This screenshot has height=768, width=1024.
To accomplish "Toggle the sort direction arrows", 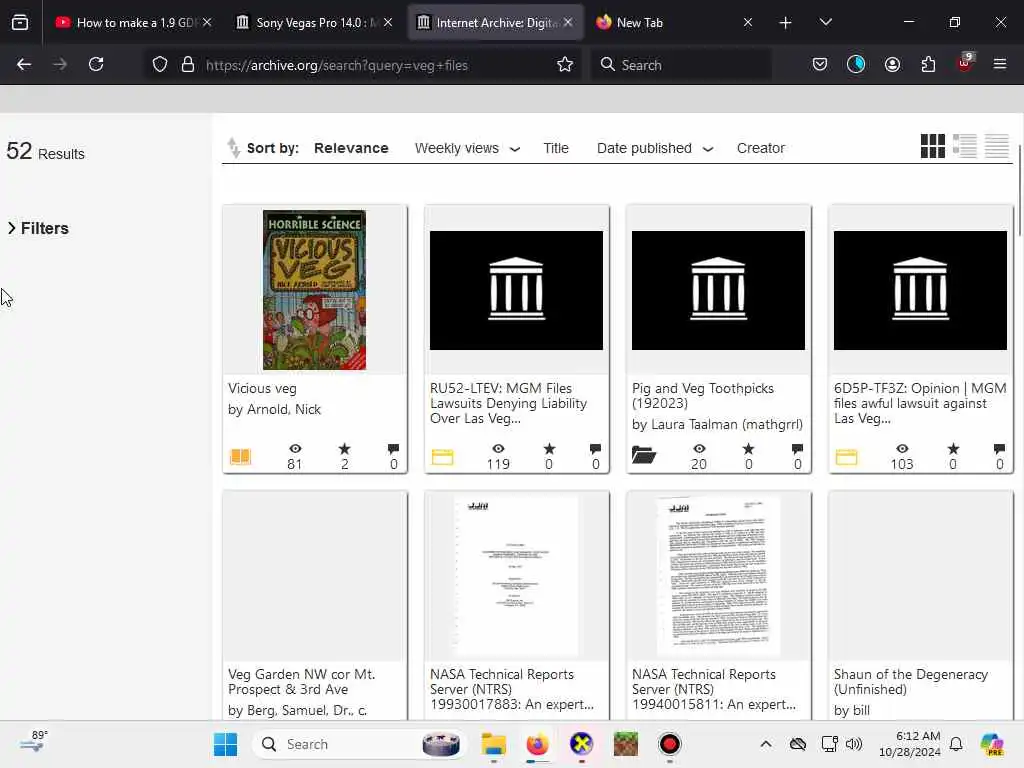I will (x=233, y=148).
